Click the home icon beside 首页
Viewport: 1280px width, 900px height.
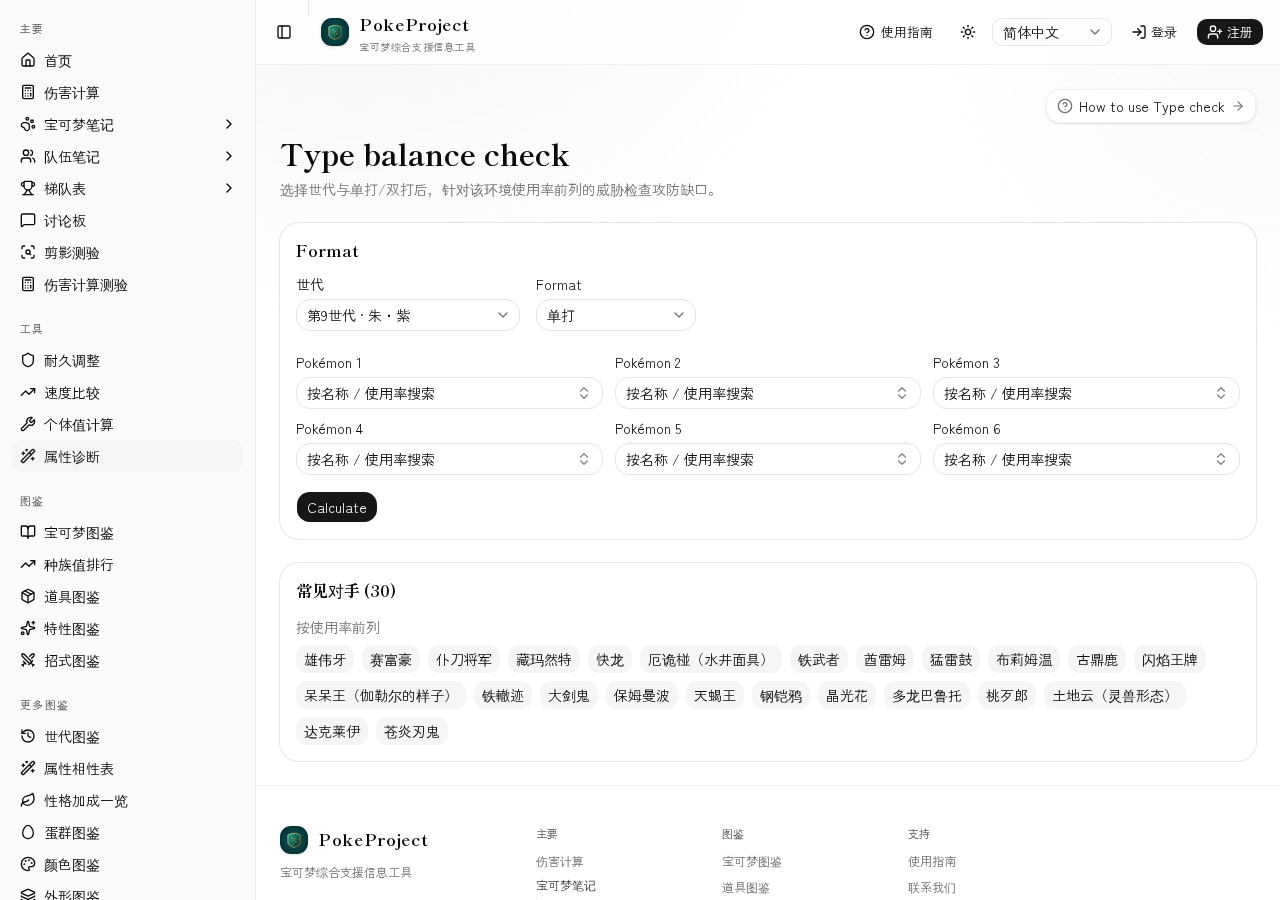click(28, 60)
